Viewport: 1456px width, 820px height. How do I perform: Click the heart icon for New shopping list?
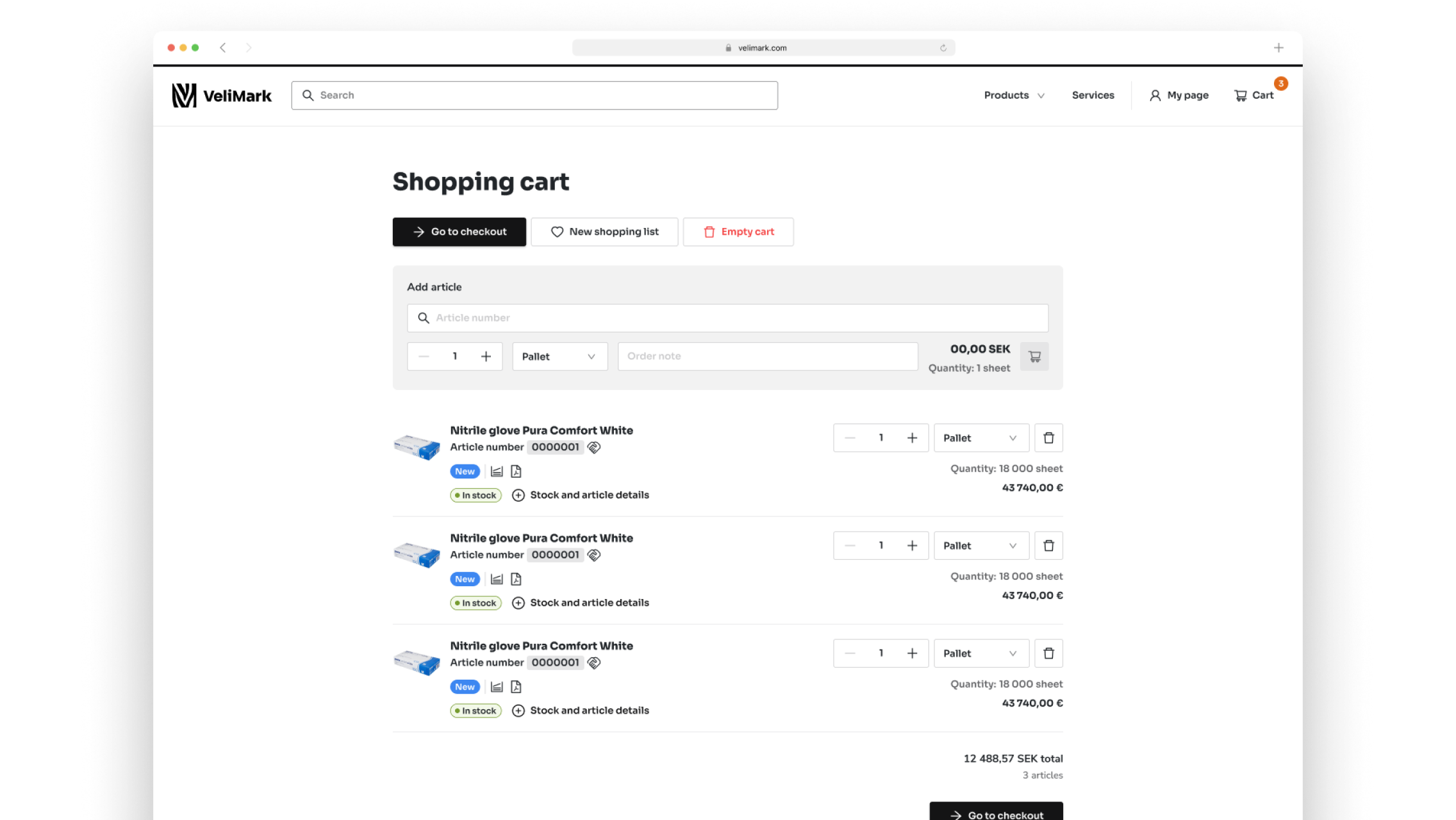(x=556, y=232)
